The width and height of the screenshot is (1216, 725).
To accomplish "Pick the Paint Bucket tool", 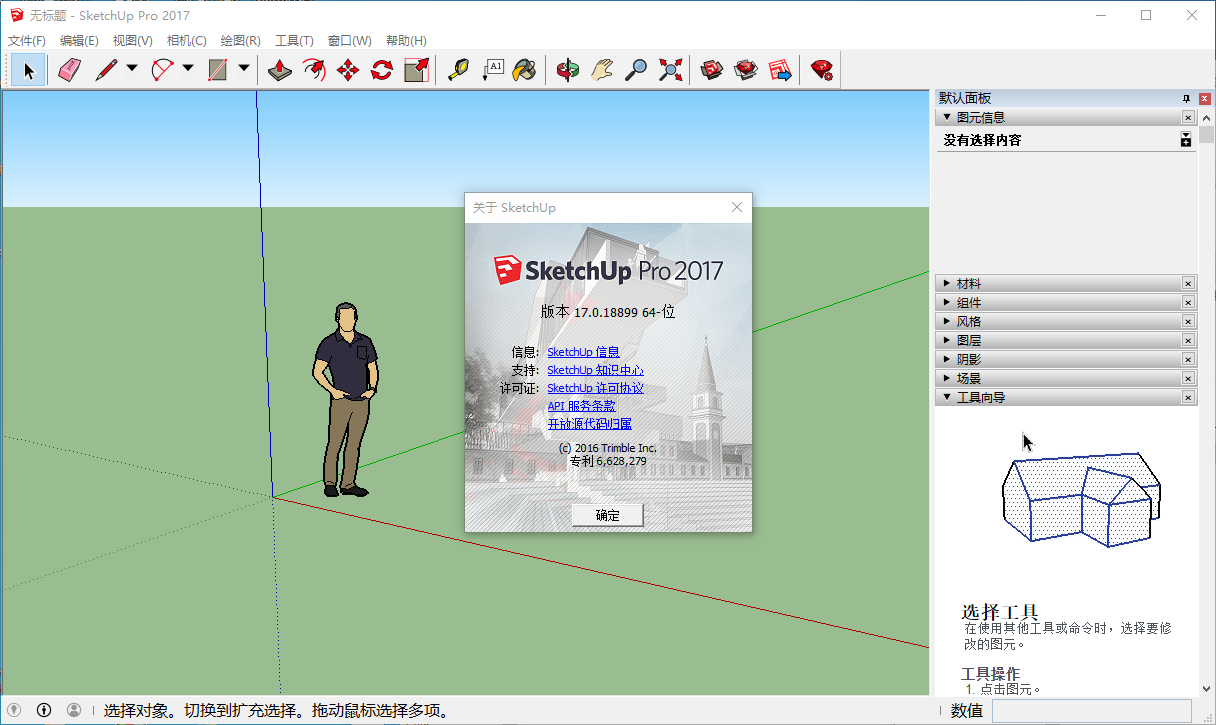I will (x=525, y=70).
